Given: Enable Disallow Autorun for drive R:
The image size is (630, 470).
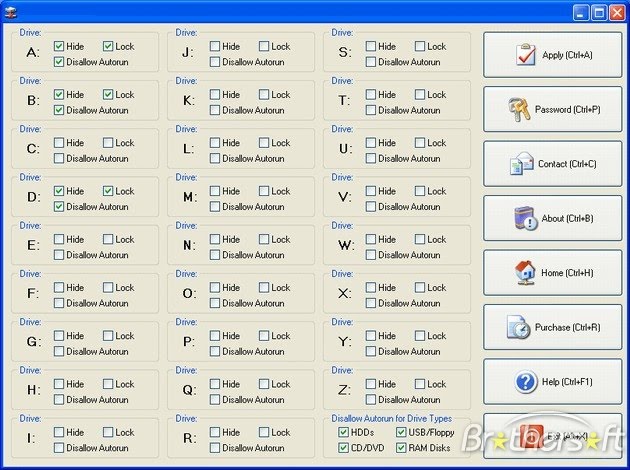Looking at the screenshot, I should tap(215, 448).
